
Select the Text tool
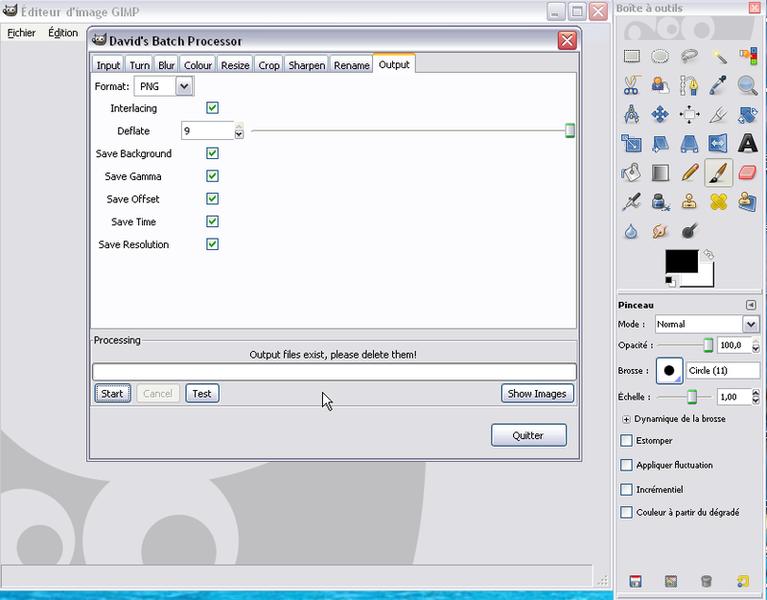[747, 143]
